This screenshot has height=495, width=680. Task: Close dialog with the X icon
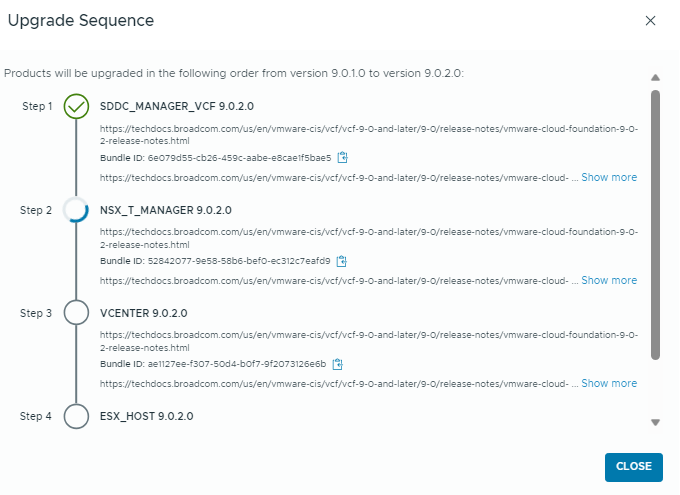[651, 21]
